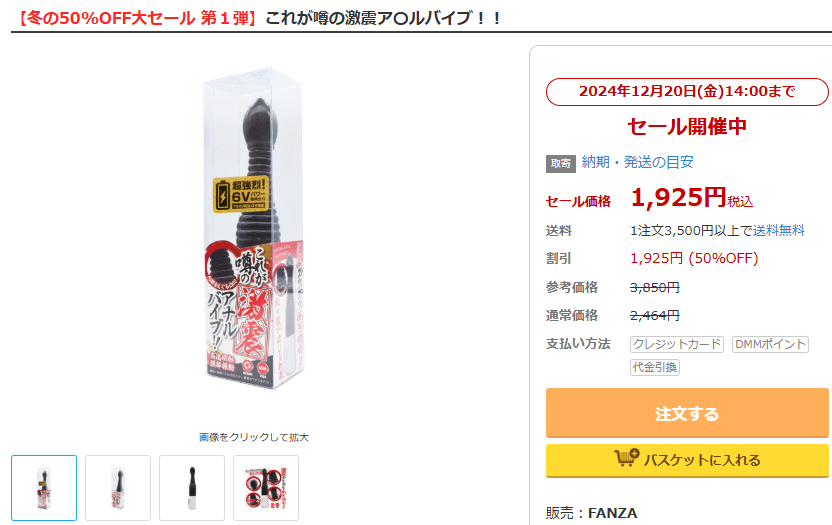The width and height of the screenshot is (832, 525).
Task: Click the cart icon in the basket button
Action: (627, 458)
